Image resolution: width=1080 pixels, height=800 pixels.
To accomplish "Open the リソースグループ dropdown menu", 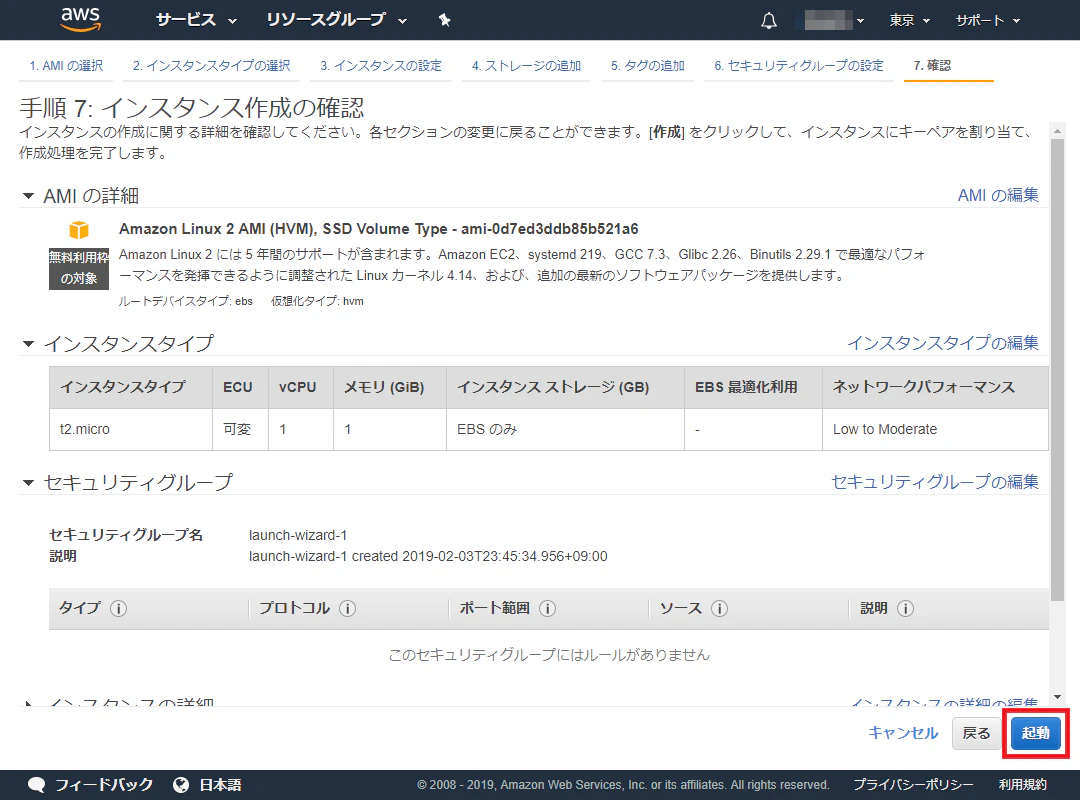I will click(x=337, y=20).
